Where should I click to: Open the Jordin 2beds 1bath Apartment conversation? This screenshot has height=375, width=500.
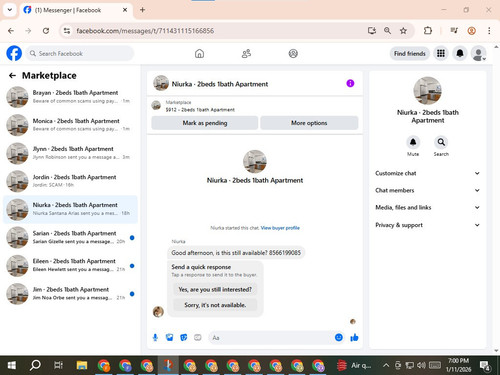(70, 181)
